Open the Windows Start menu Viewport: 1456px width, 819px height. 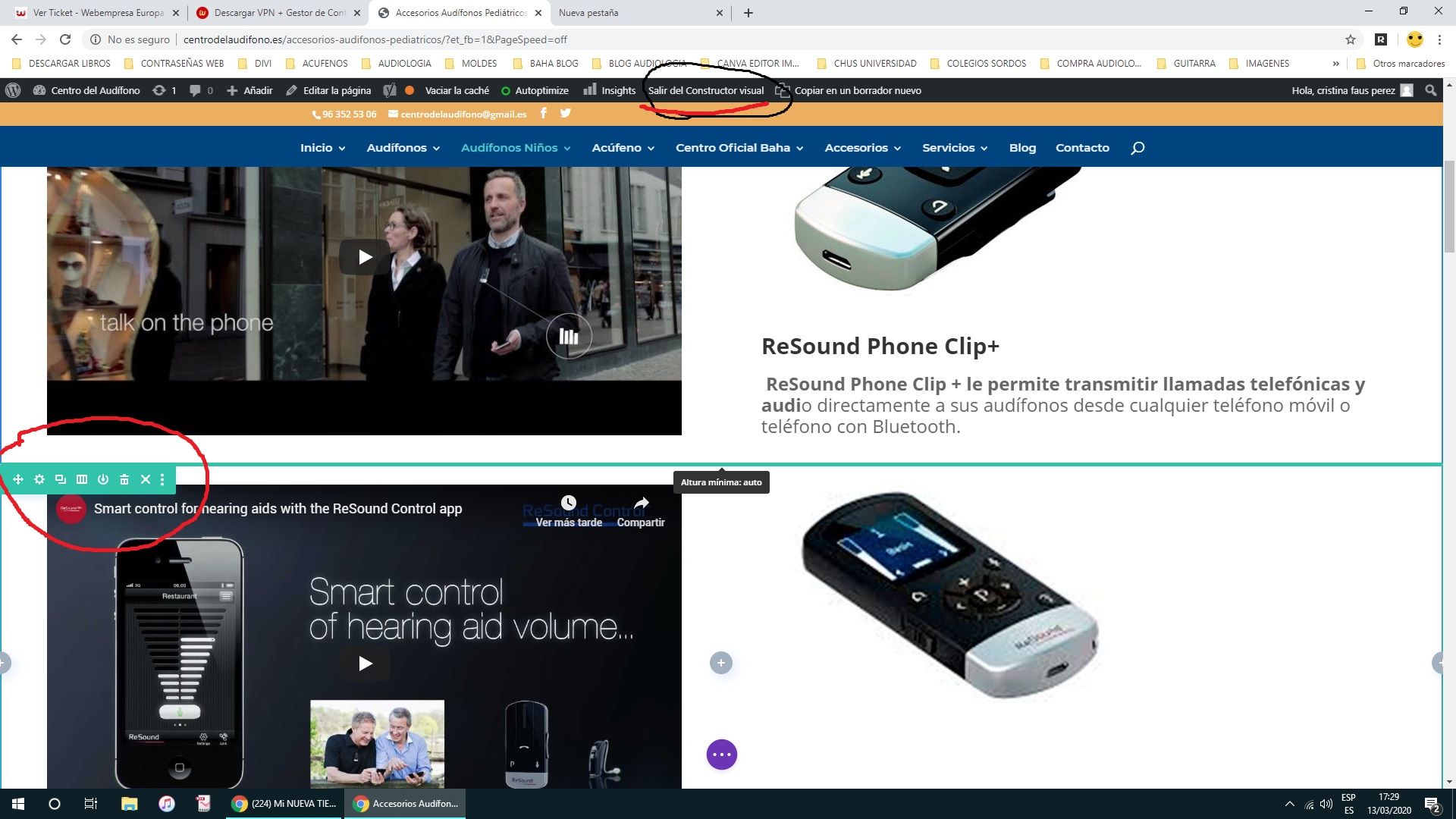[18, 804]
